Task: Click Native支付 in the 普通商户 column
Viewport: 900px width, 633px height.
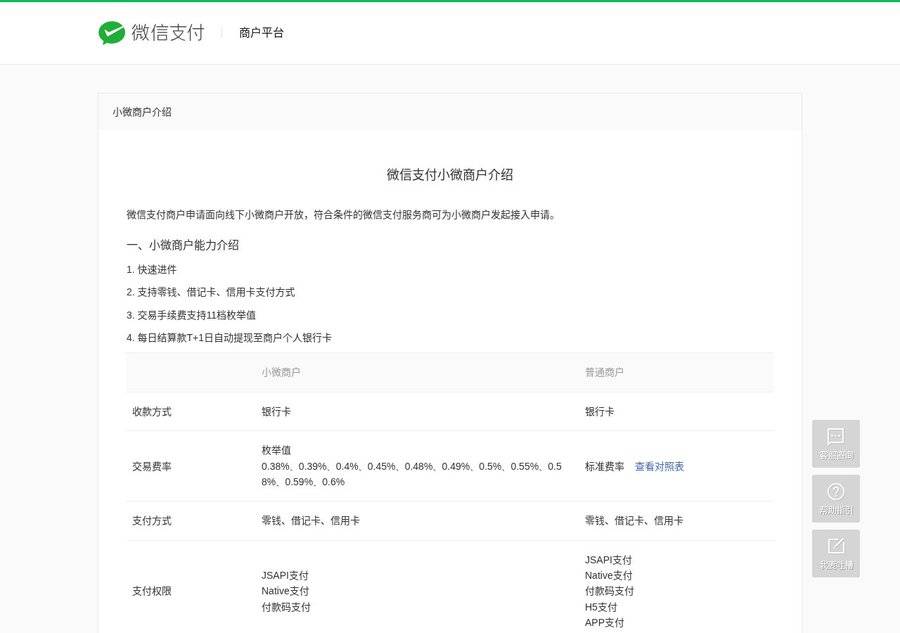Action: (x=608, y=576)
